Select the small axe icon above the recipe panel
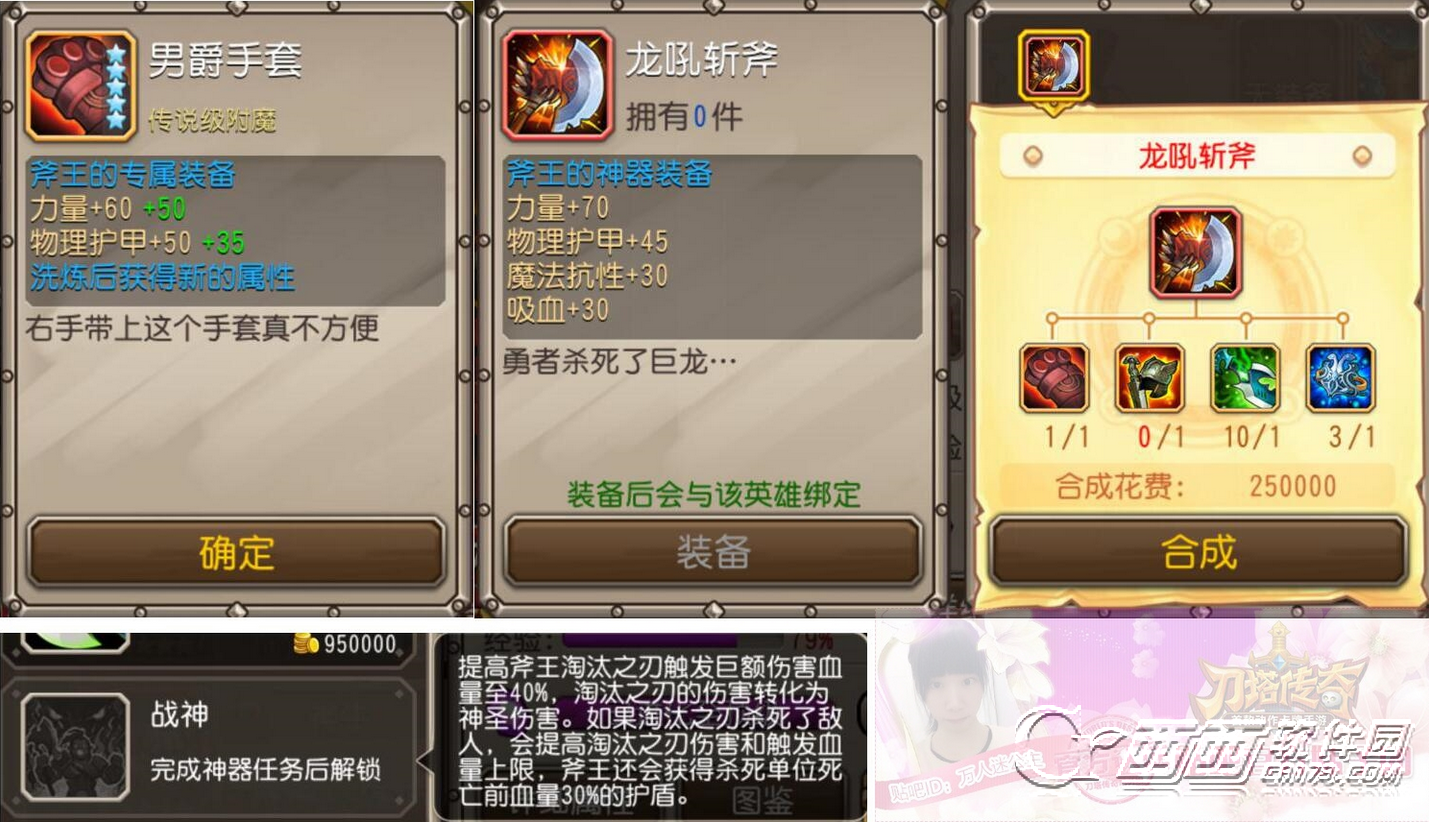This screenshot has height=822, width=1429. (x=1052, y=65)
